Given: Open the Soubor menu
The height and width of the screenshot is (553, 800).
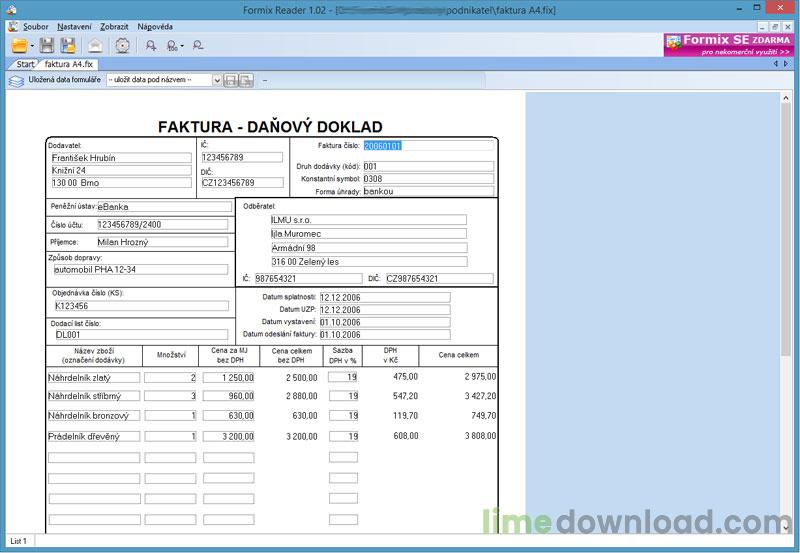Looking at the screenshot, I should coord(35,27).
